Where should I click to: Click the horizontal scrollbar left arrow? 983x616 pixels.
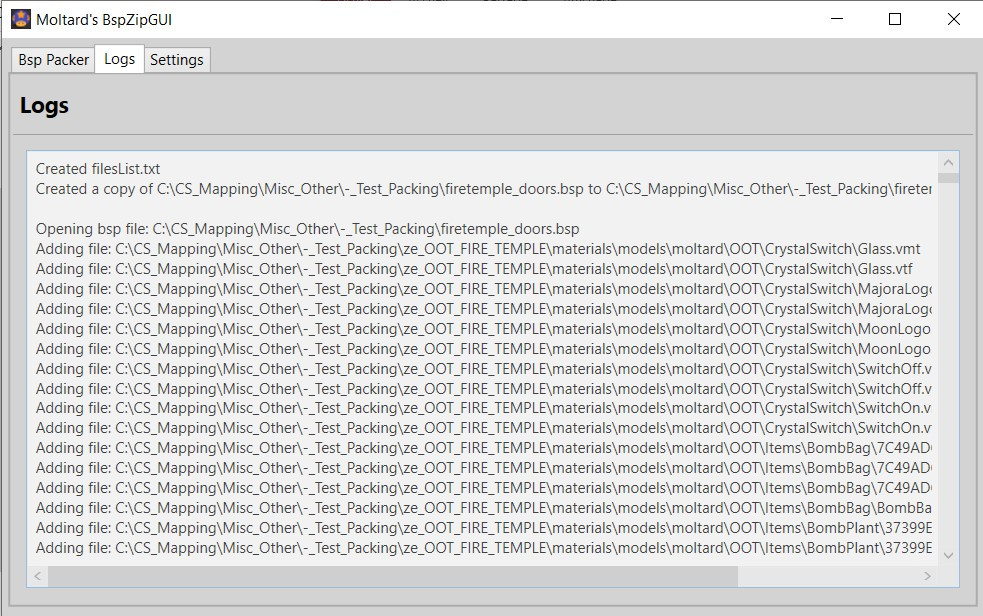point(36,576)
